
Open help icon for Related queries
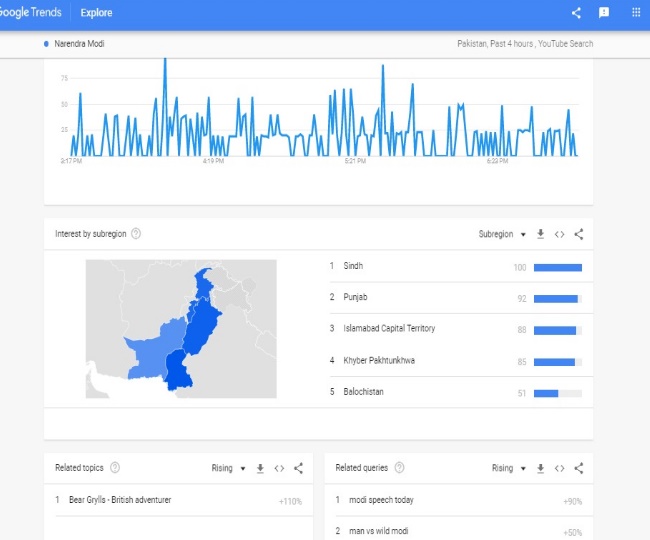(x=399, y=467)
